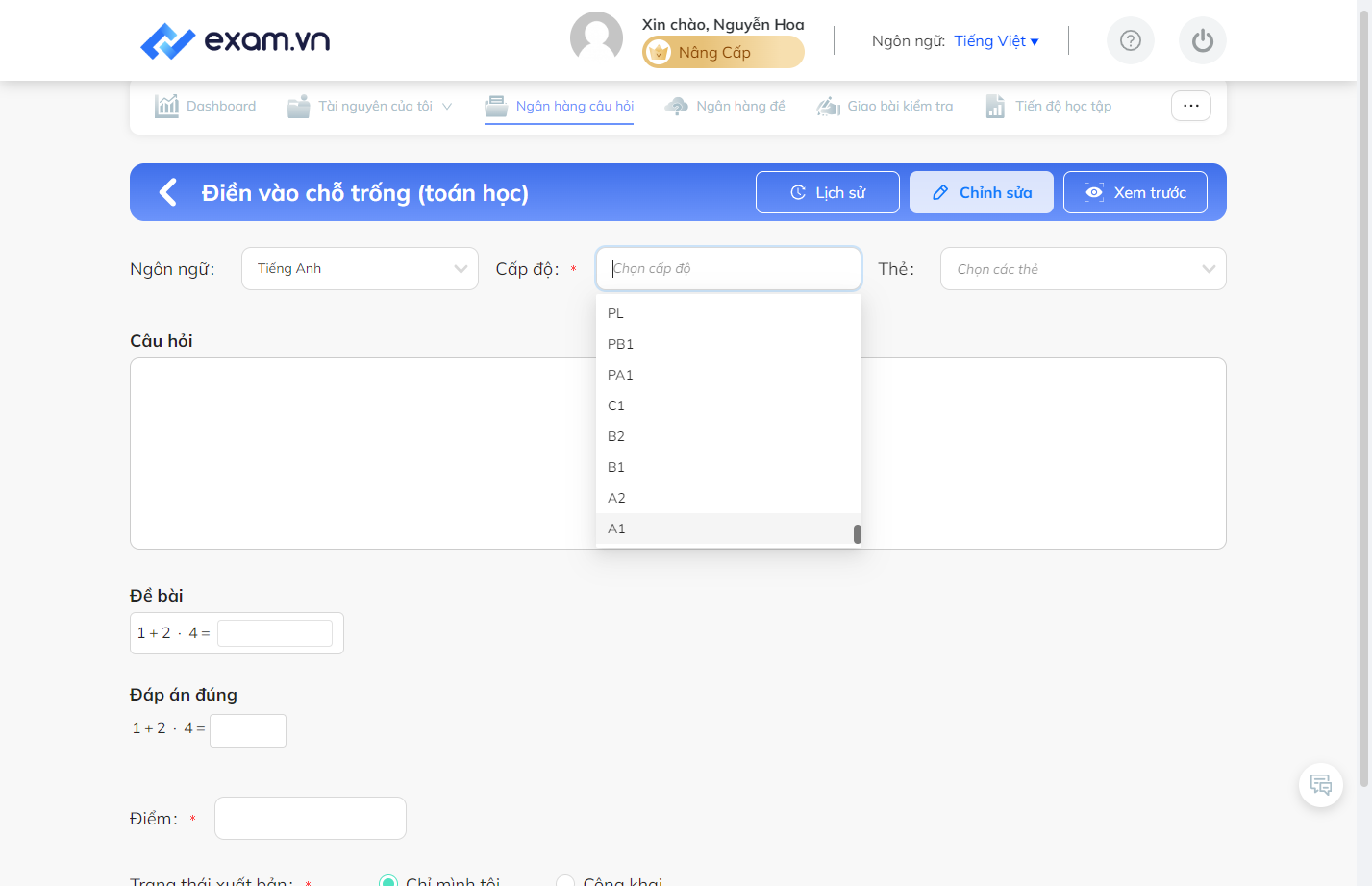Click the exam.vn logo
This screenshot has height=886, width=1372.
tap(235, 40)
